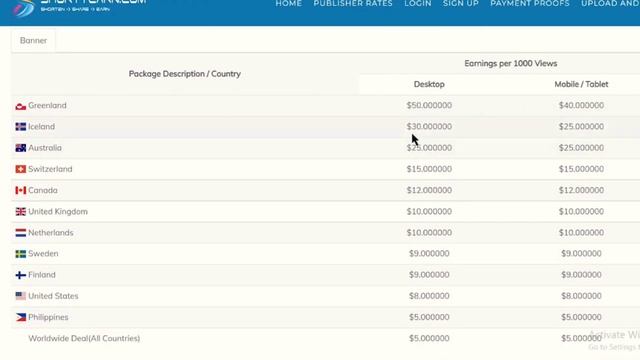Click the Switzerland country name
The height and width of the screenshot is (360, 640).
[50, 169]
